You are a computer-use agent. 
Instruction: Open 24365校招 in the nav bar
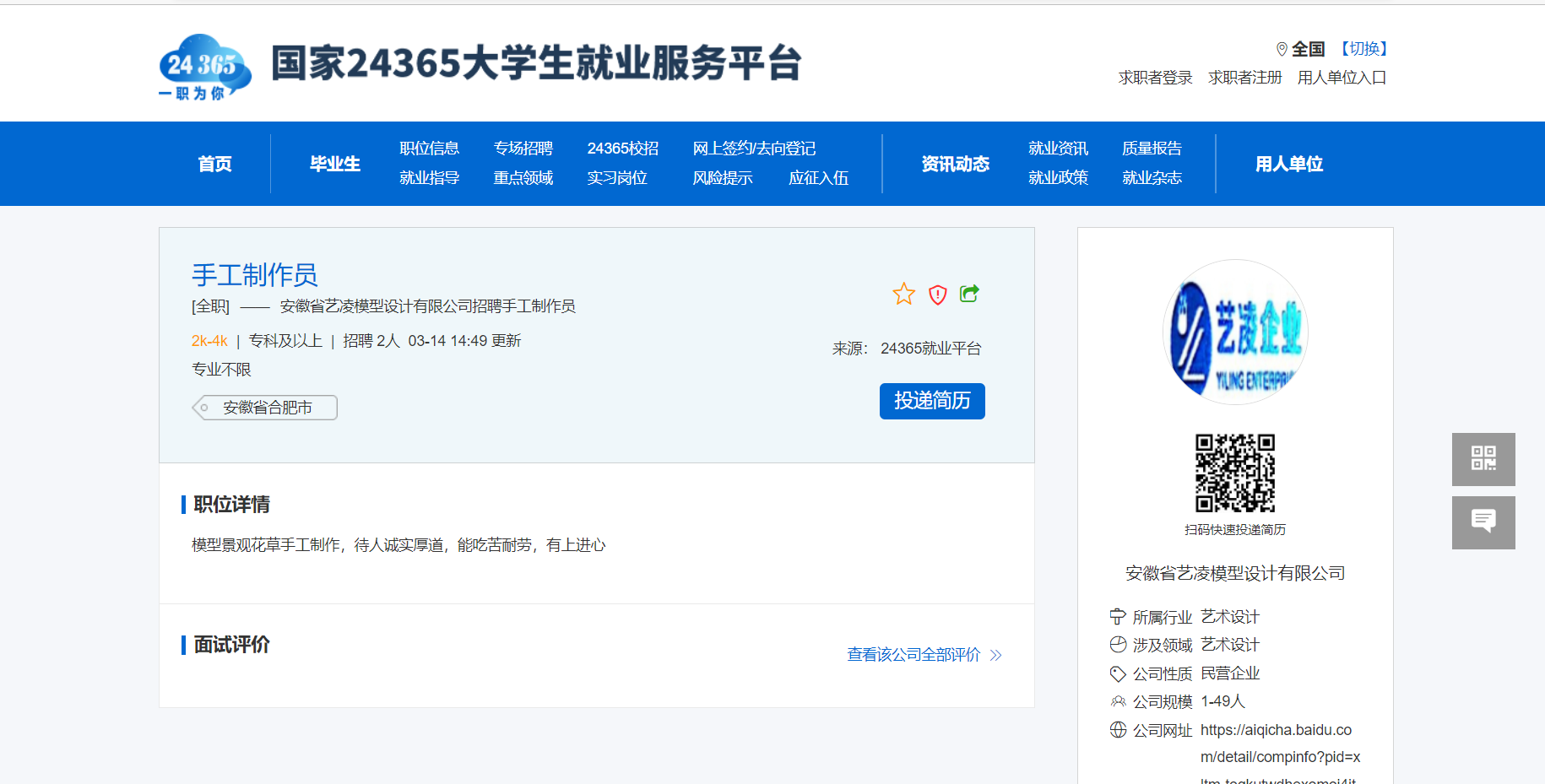point(622,149)
